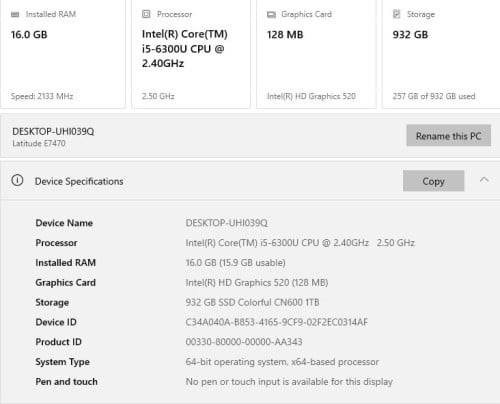Image resolution: width=500 pixels, height=404 pixels.
Task: Click the Installed RAM card icon
Action: 15,14
